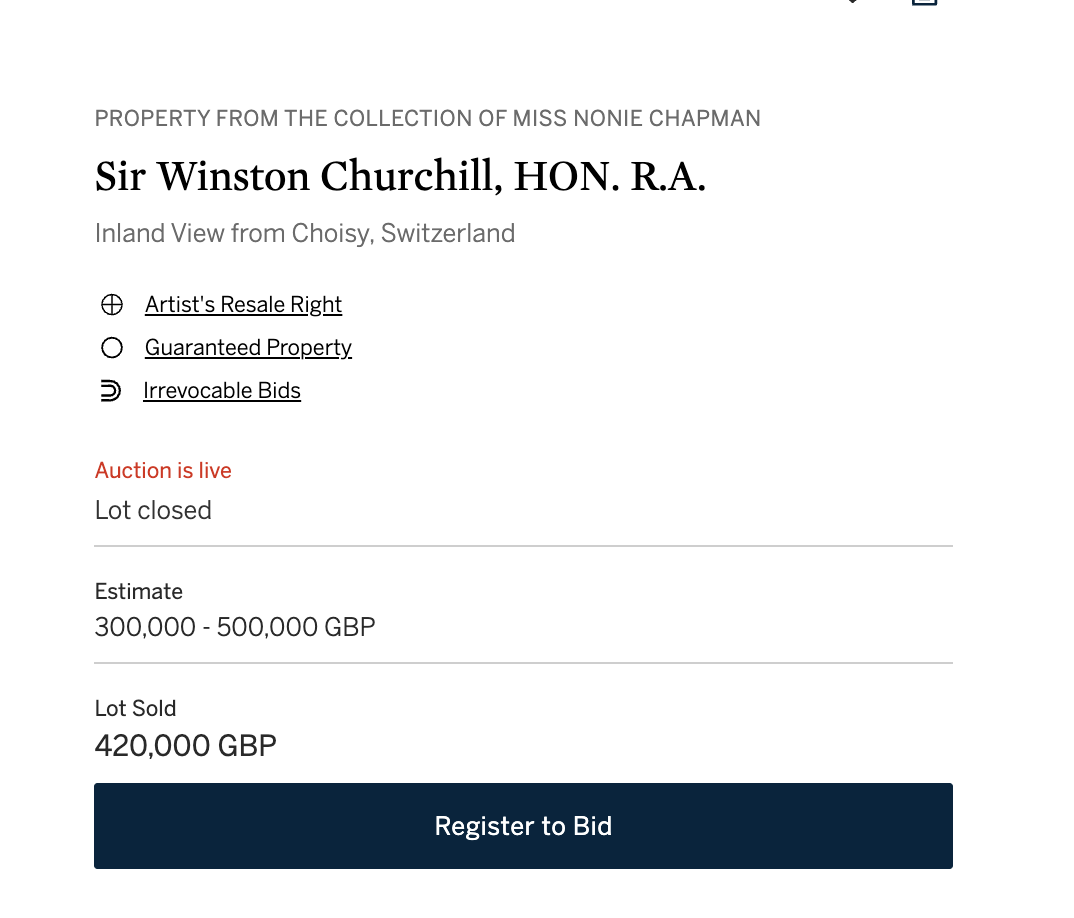Click the Estimate label

click(x=139, y=591)
